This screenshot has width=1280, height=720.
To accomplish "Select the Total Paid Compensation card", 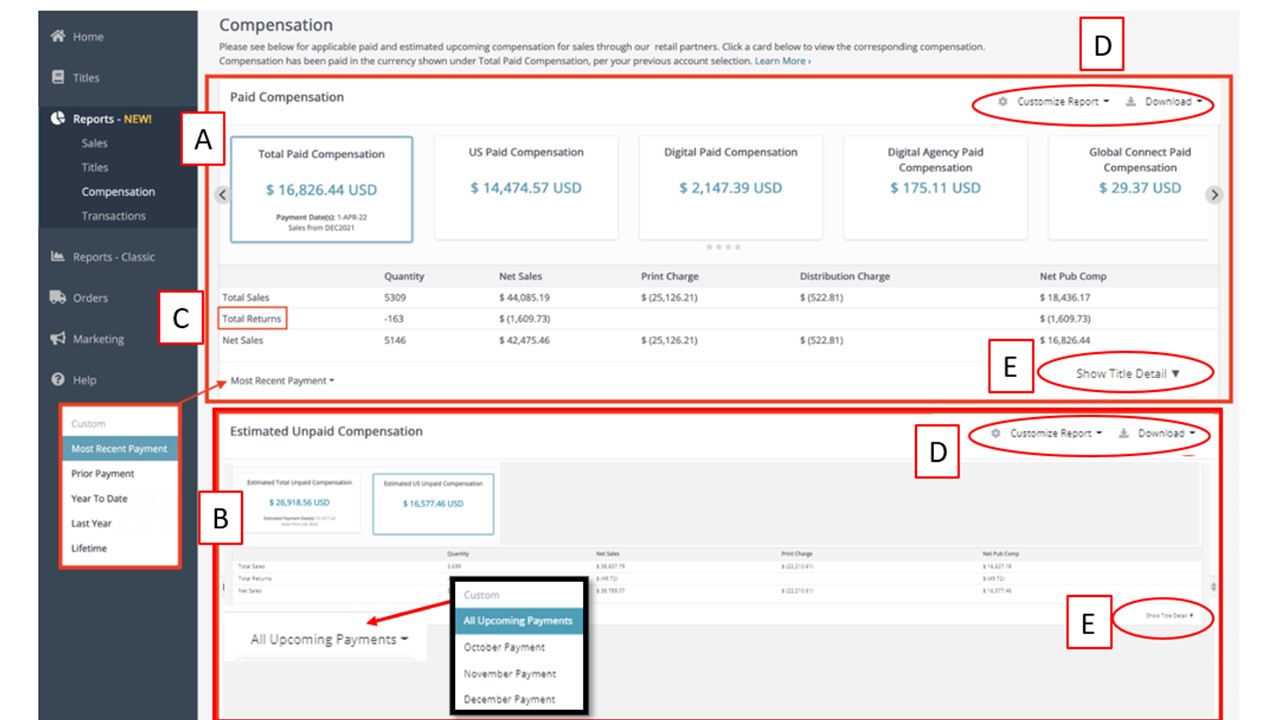I will click(321, 189).
